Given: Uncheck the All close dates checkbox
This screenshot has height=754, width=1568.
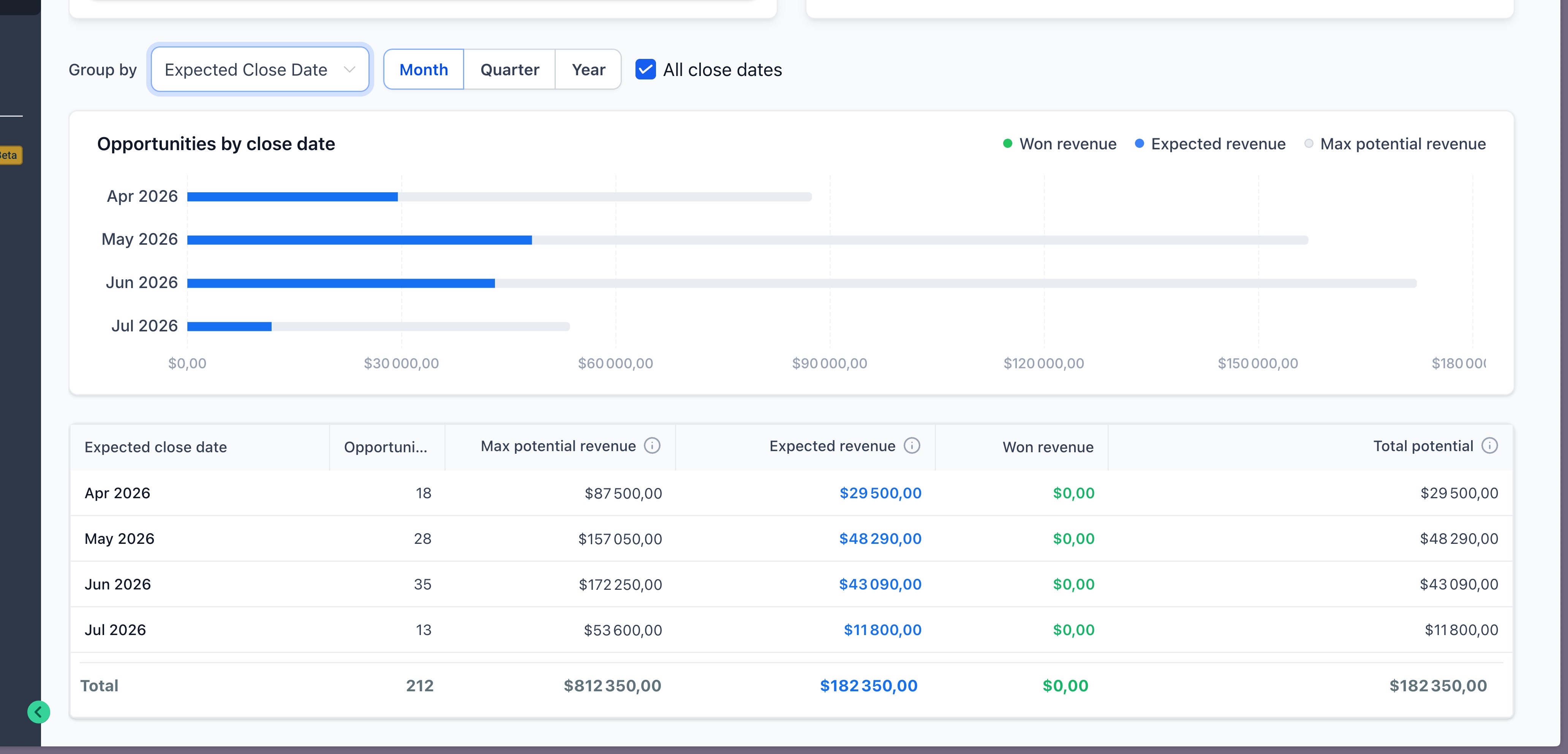Looking at the screenshot, I should coord(645,70).
